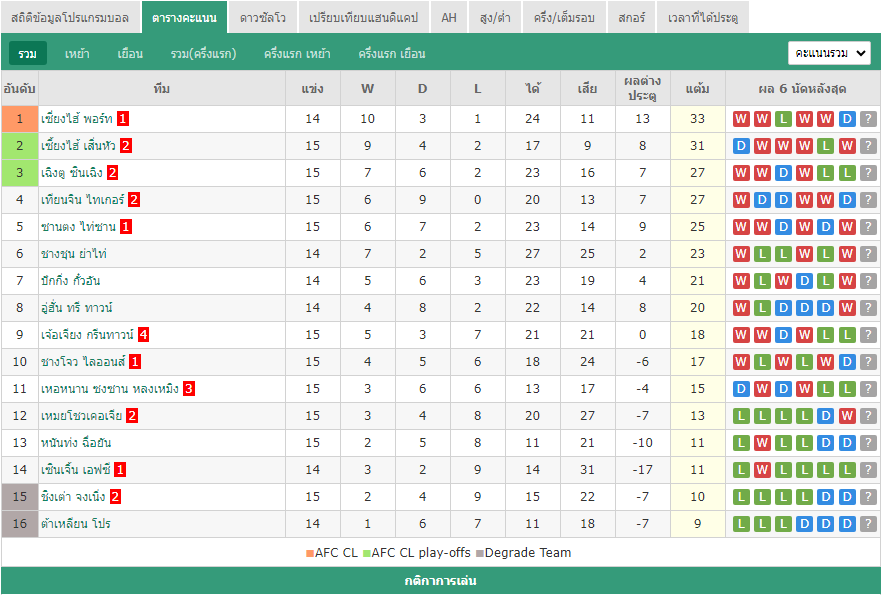The image size is (882, 595).
Task: Open the เปรียบเทียบแฮนดิแคป tab
Action: click(x=363, y=17)
